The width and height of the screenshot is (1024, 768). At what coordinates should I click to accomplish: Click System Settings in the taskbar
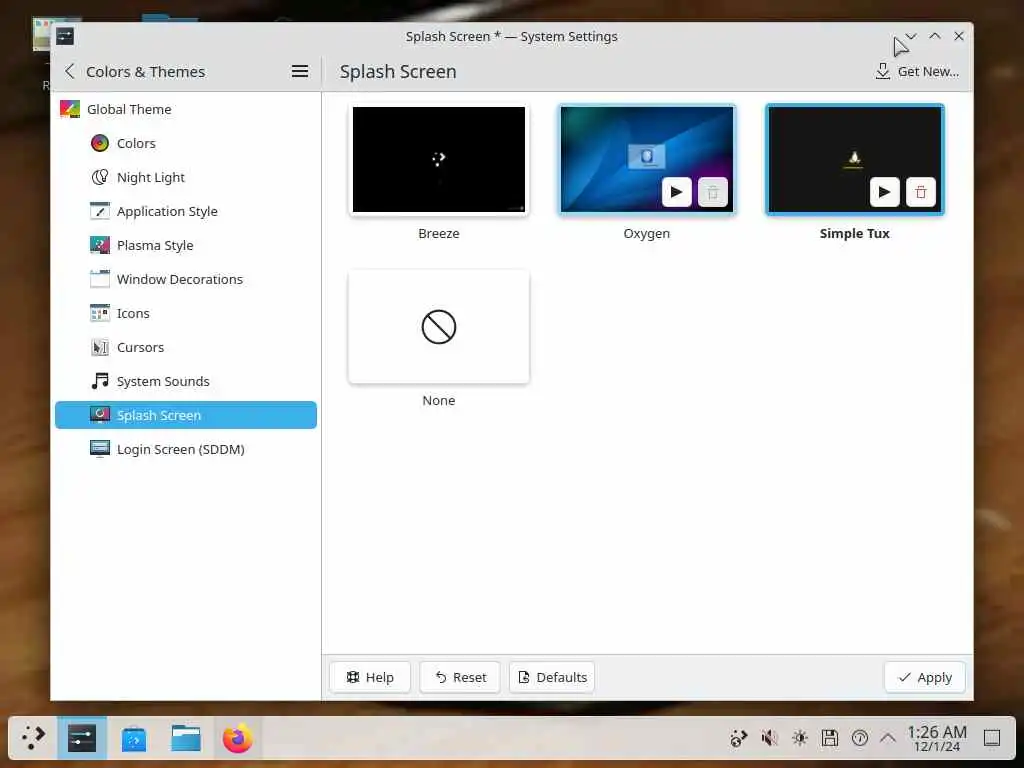[x=82, y=738]
